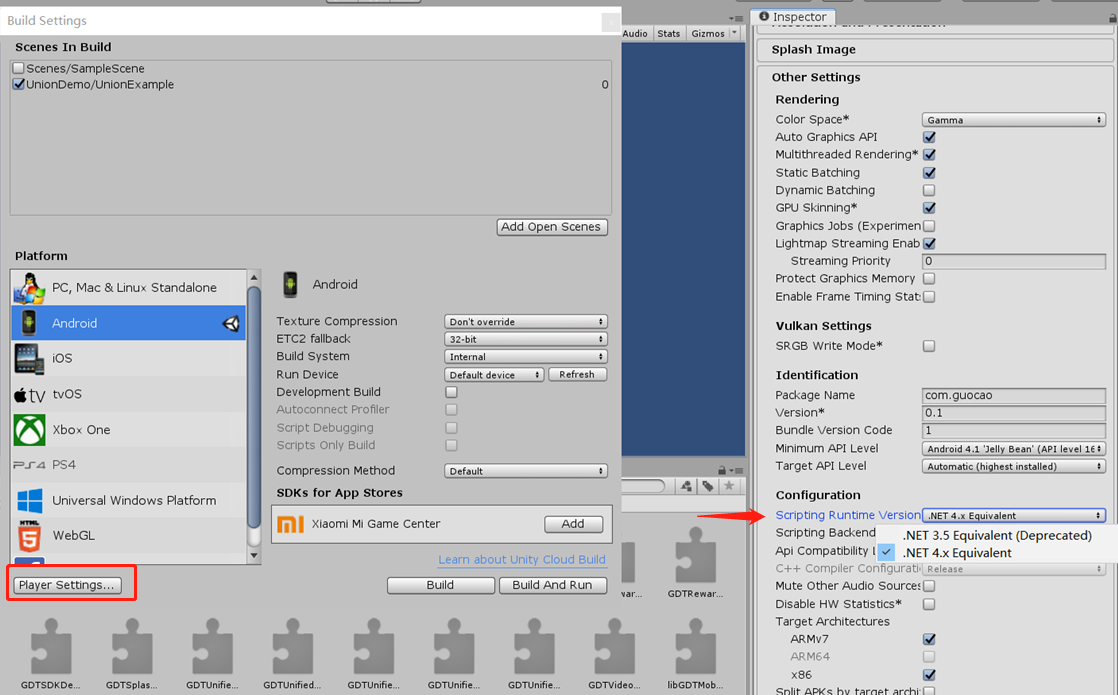Choose .NET 3.5 Equivalent (Deprecated) option
The image size is (1118, 695).
tap(996, 535)
